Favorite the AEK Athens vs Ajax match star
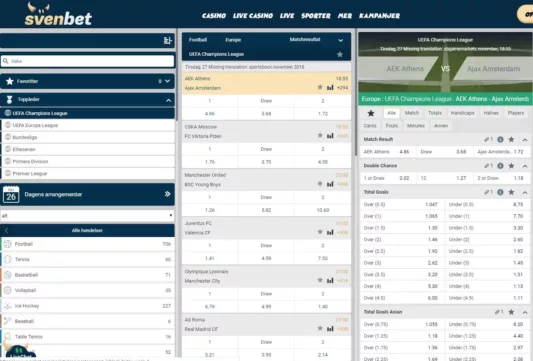The width and height of the screenshot is (533, 361). (x=320, y=87)
